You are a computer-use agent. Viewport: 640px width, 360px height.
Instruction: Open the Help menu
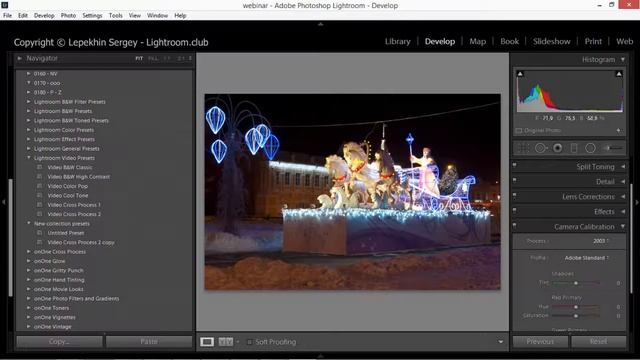[x=180, y=16]
